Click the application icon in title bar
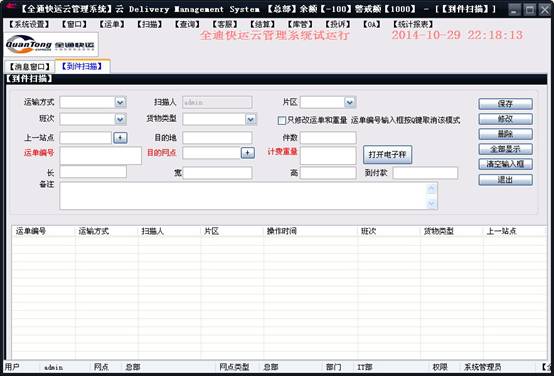This screenshot has height=376, width=554. pyautogui.click(x=10, y=7)
